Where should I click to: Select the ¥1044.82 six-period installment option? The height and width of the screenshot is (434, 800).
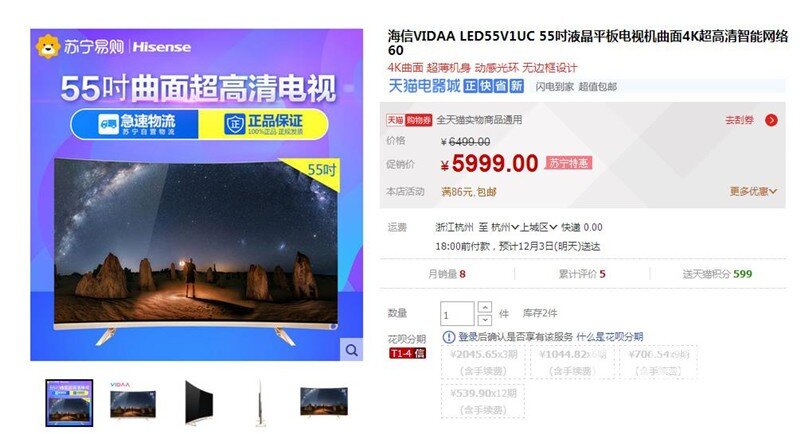coord(572,362)
